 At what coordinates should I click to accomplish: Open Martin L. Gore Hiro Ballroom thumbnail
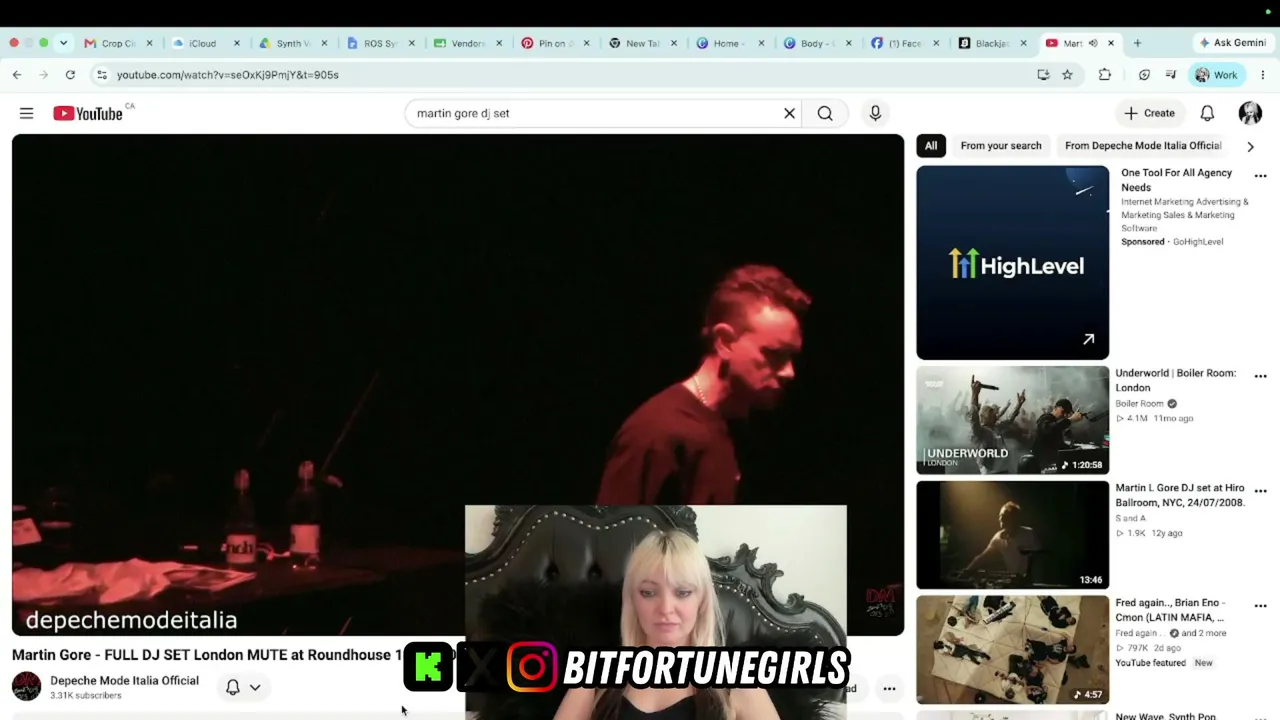[x=1013, y=535]
